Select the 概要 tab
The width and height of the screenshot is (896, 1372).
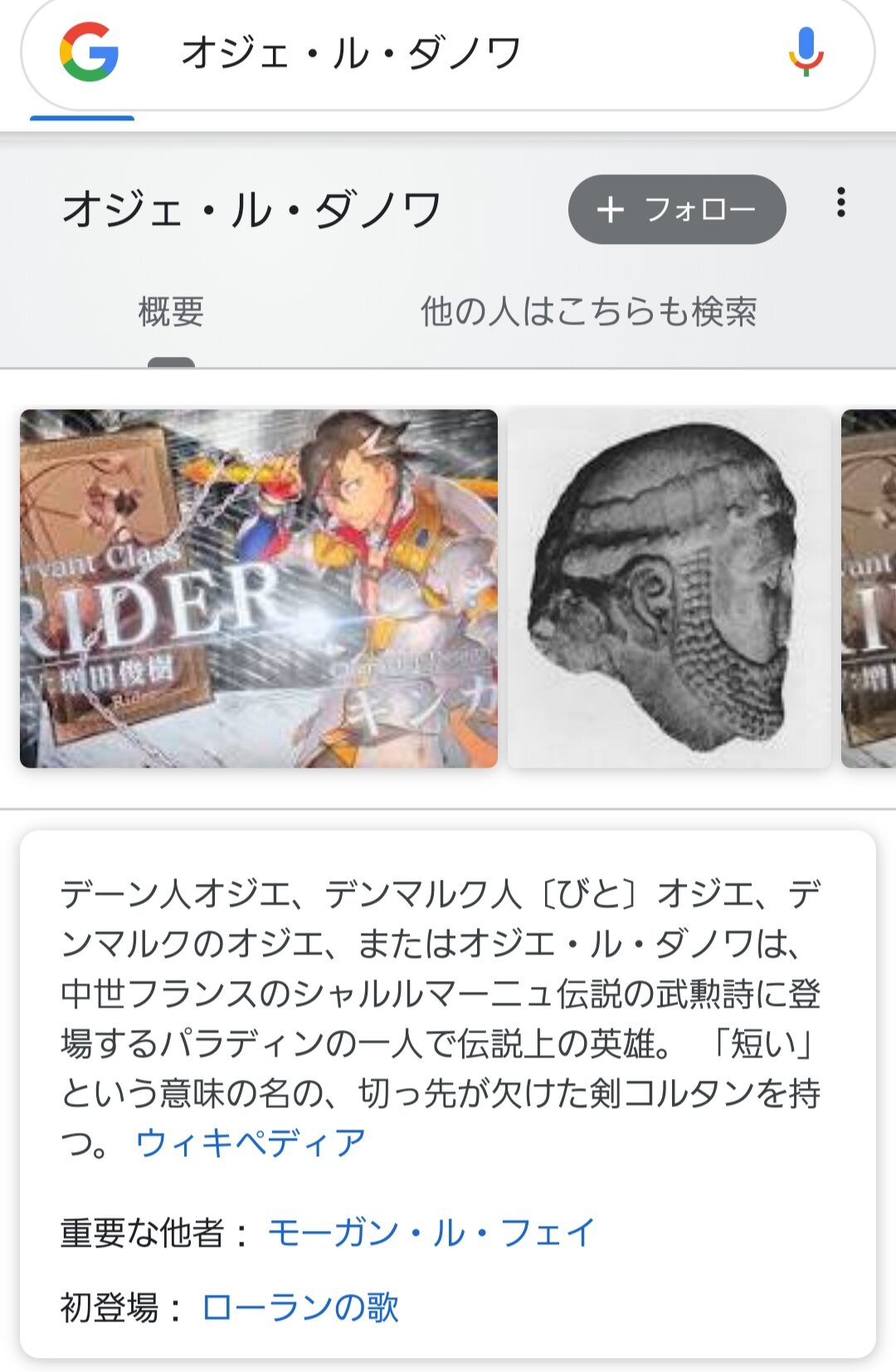[x=171, y=312]
